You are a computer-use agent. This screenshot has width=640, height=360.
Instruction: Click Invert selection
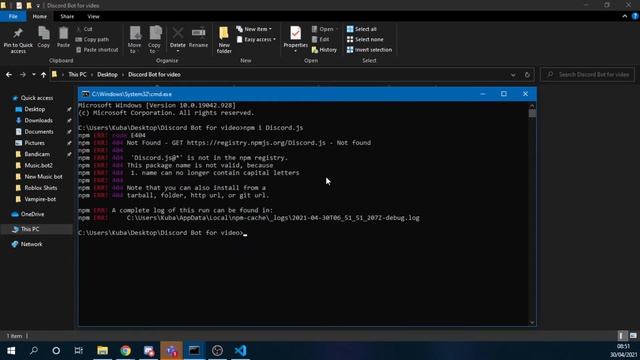[x=369, y=50]
